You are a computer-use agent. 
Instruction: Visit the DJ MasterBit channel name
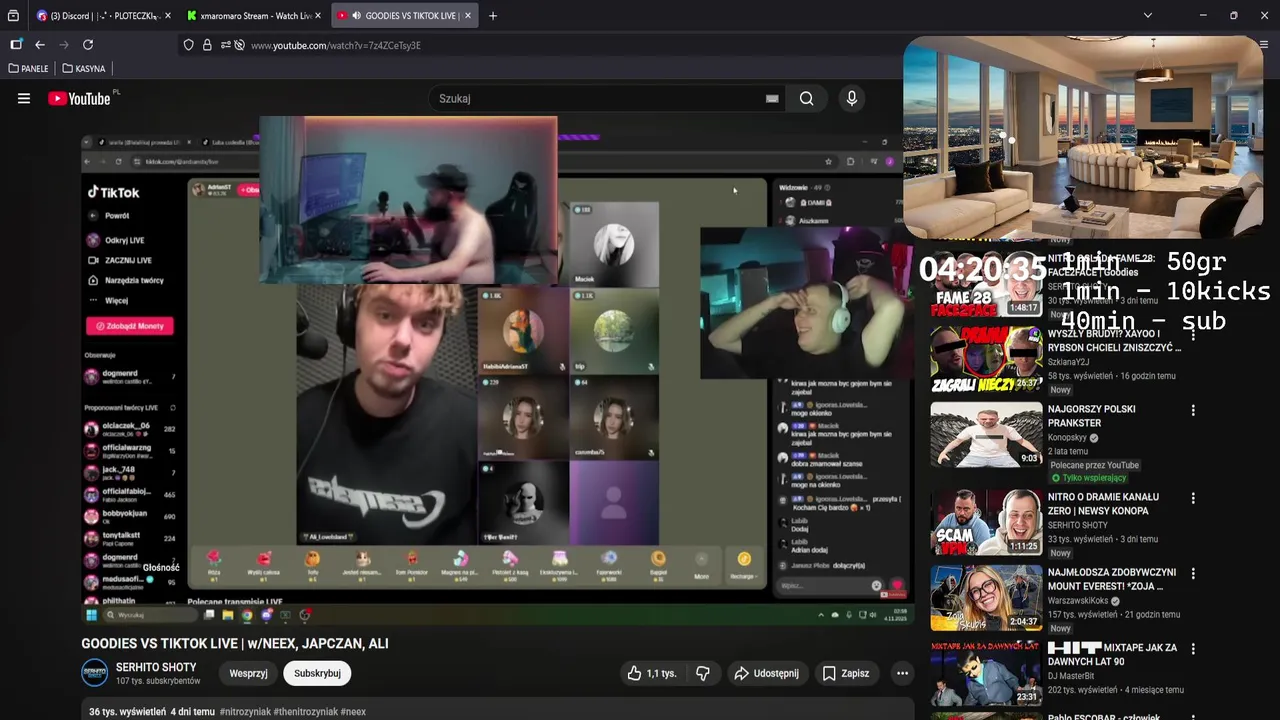coord(1071,677)
